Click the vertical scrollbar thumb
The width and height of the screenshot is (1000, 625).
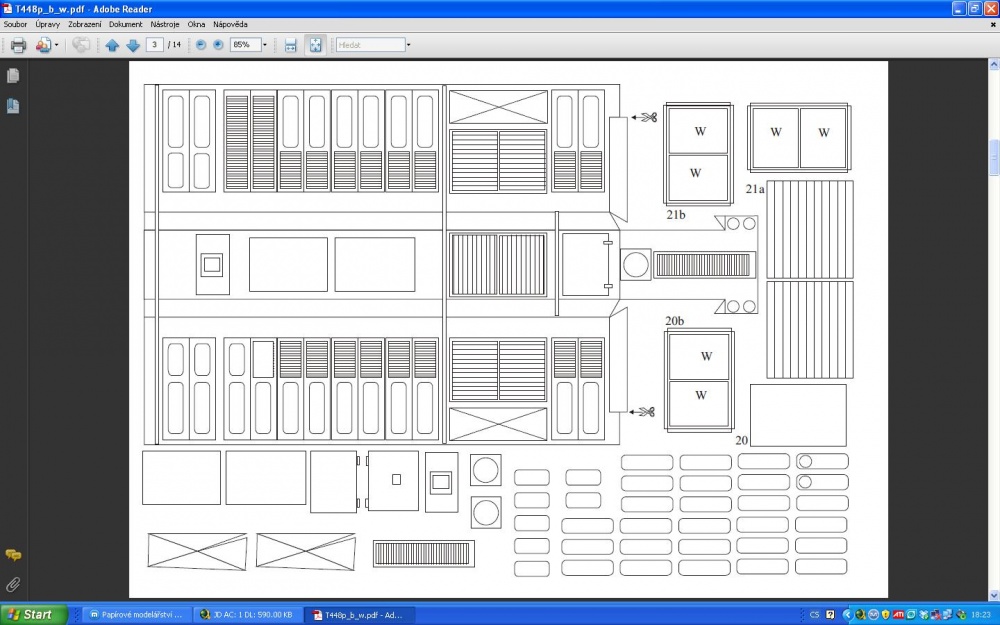click(x=994, y=157)
